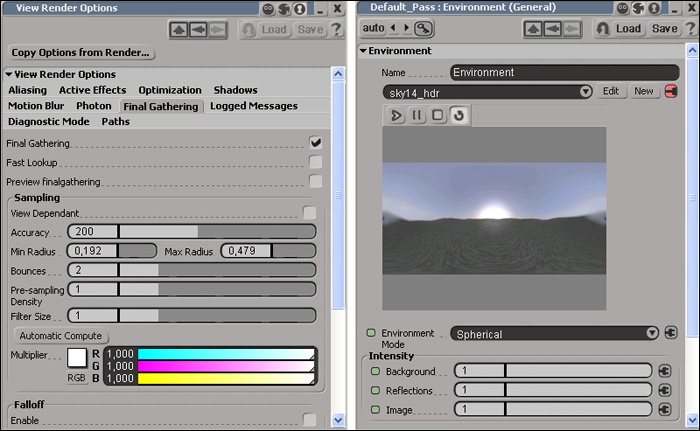Click Load button in Environment window
700x431 pixels.
[628, 29]
